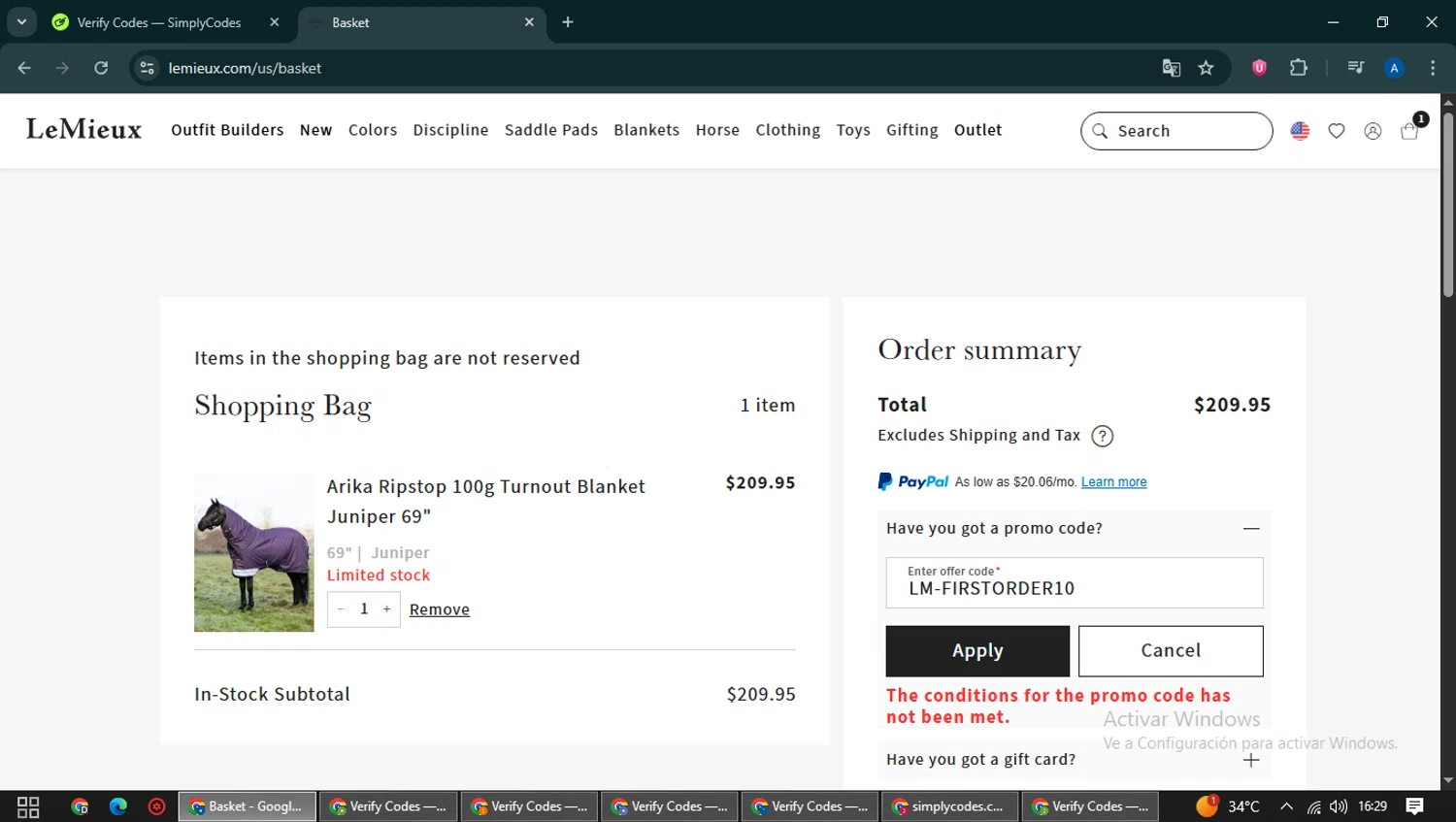Click the weather 34°C tray item
The image size is (1456, 822).
[1229, 806]
